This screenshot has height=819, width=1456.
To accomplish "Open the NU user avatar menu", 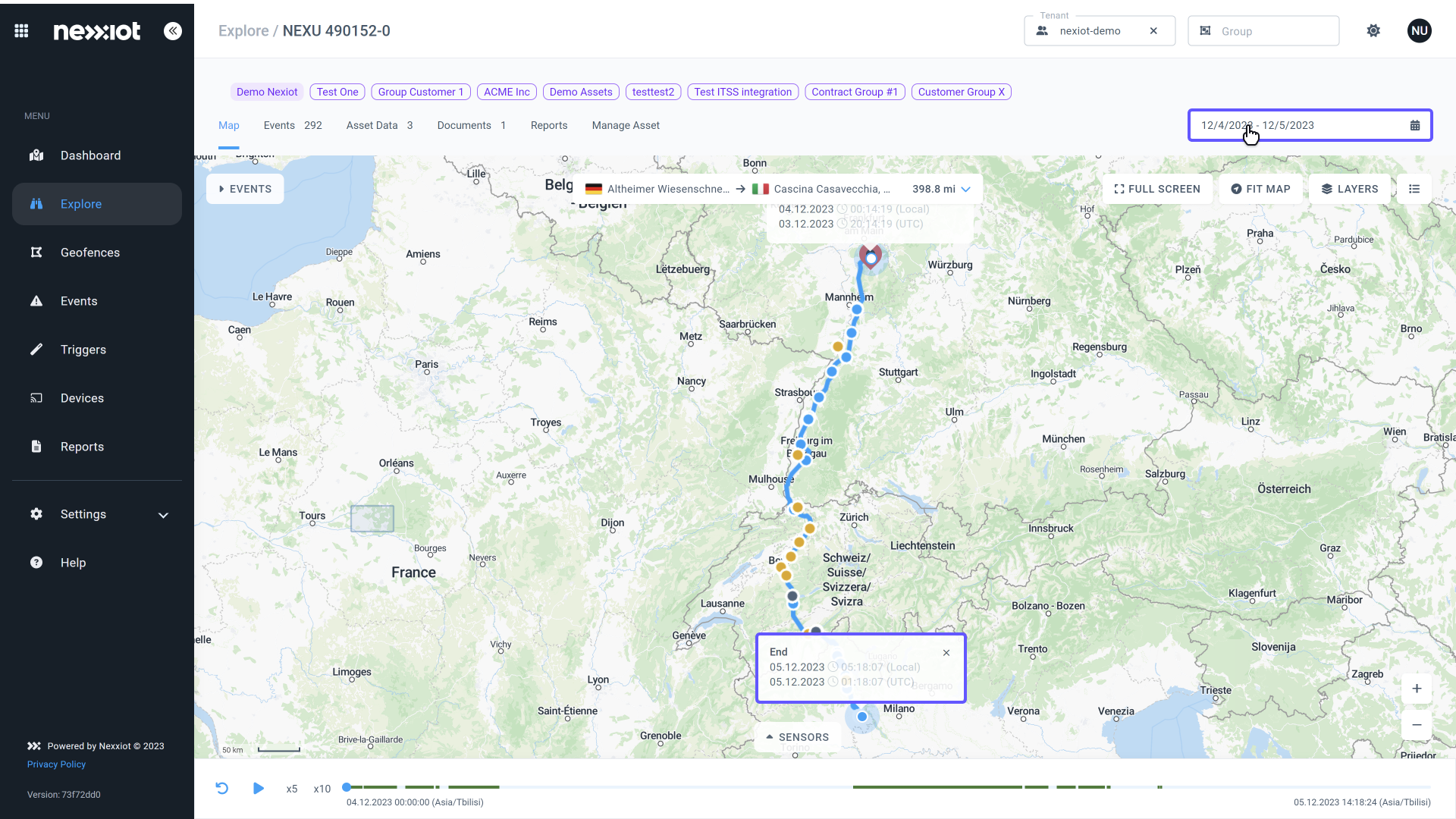I will tap(1420, 31).
